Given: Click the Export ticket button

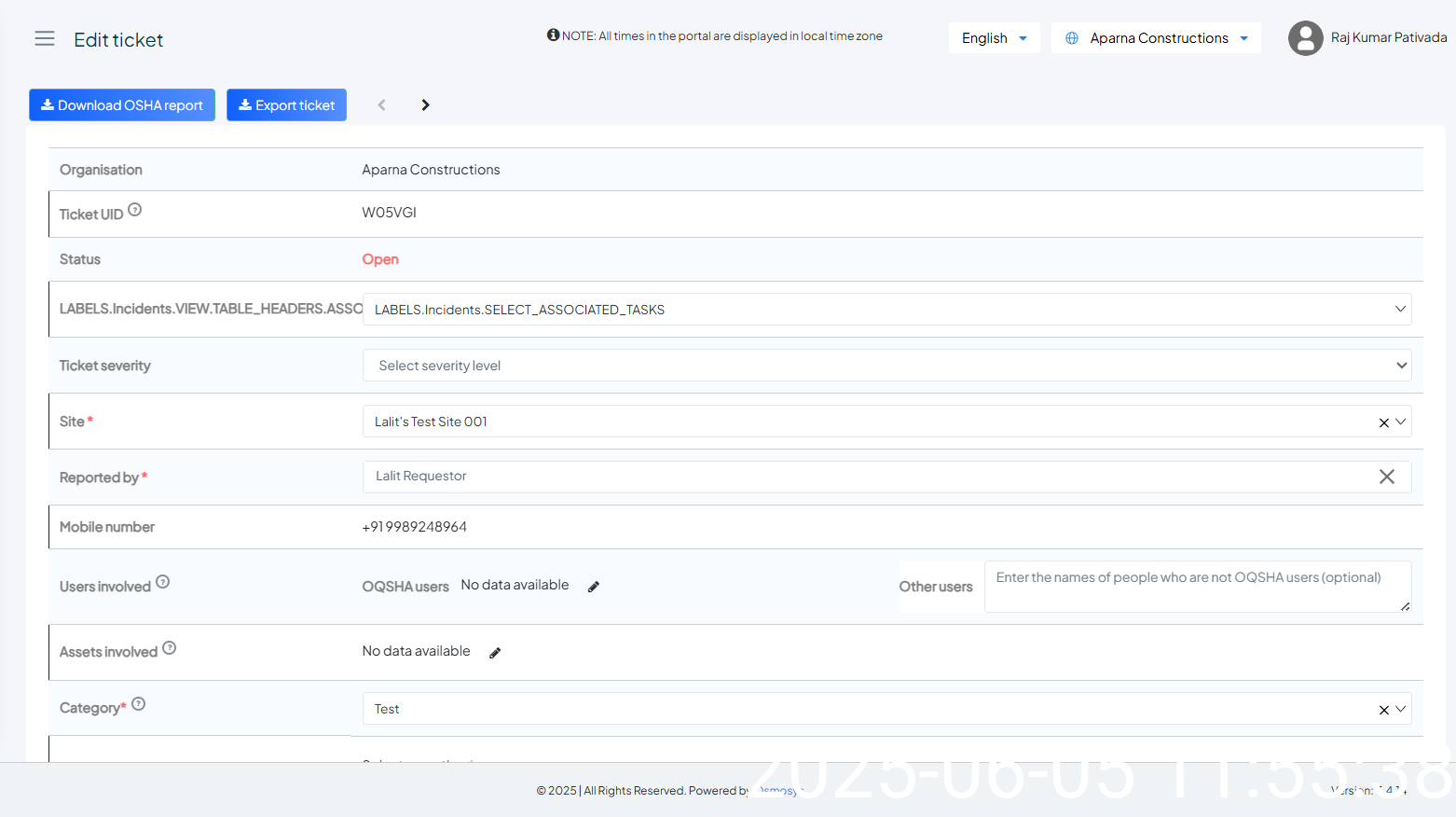Looking at the screenshot, I should 286,105.
